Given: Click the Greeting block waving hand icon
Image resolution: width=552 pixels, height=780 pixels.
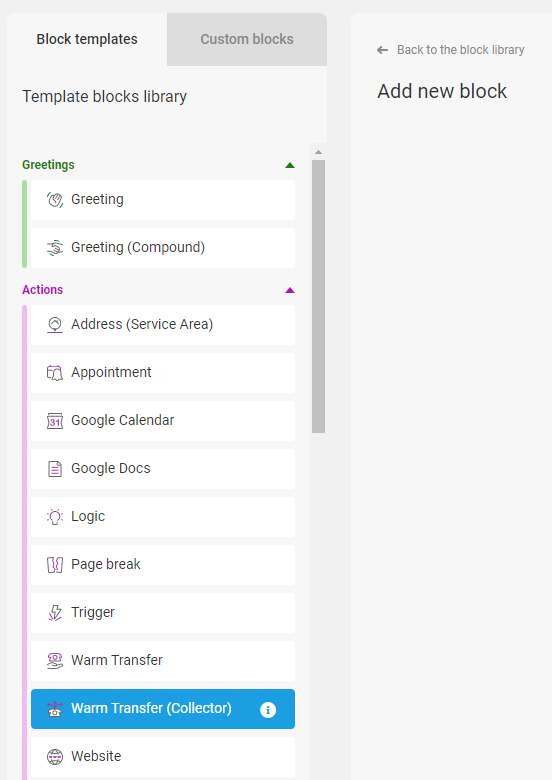Looking at the screenshot, I should (55, 200).
